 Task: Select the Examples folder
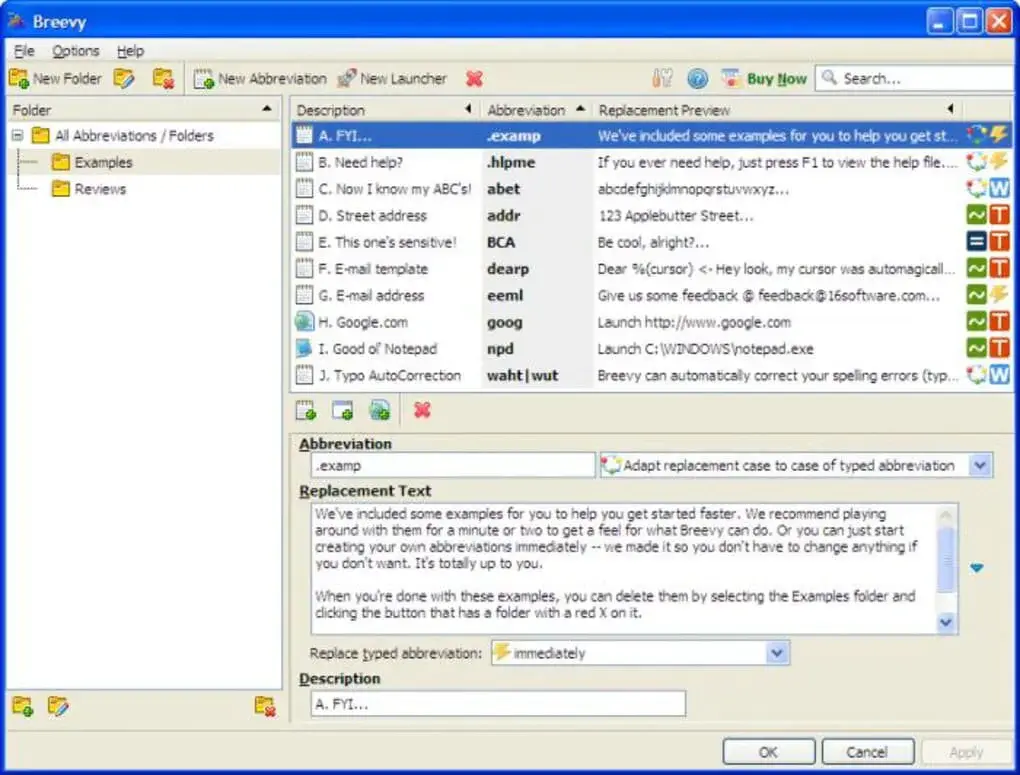click(x=103, y=162)
